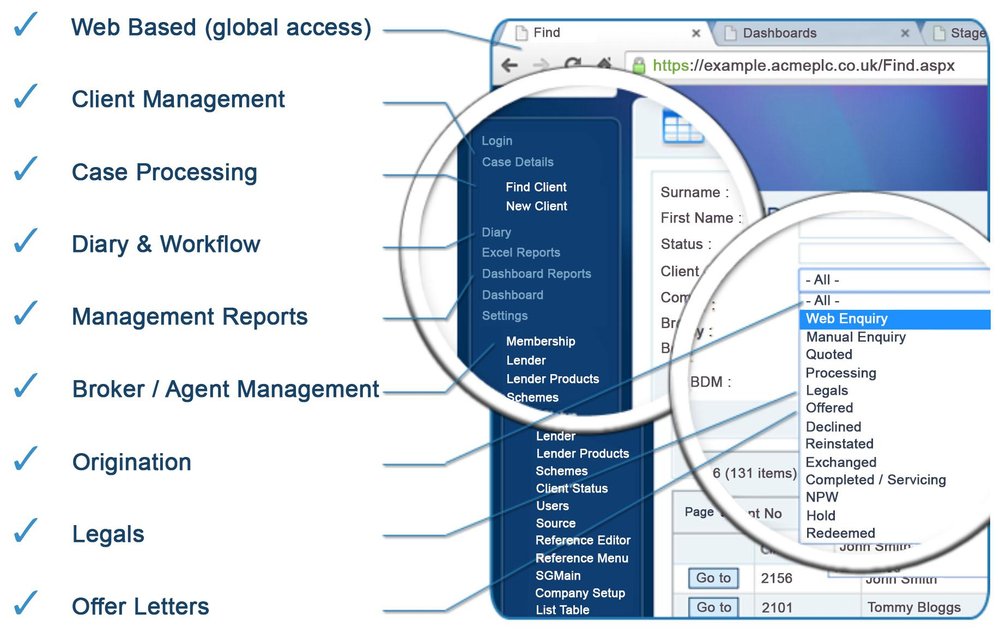The image size is (1000, 630).
Task: Open New Client in sidebar
Action: coord(536,206)
